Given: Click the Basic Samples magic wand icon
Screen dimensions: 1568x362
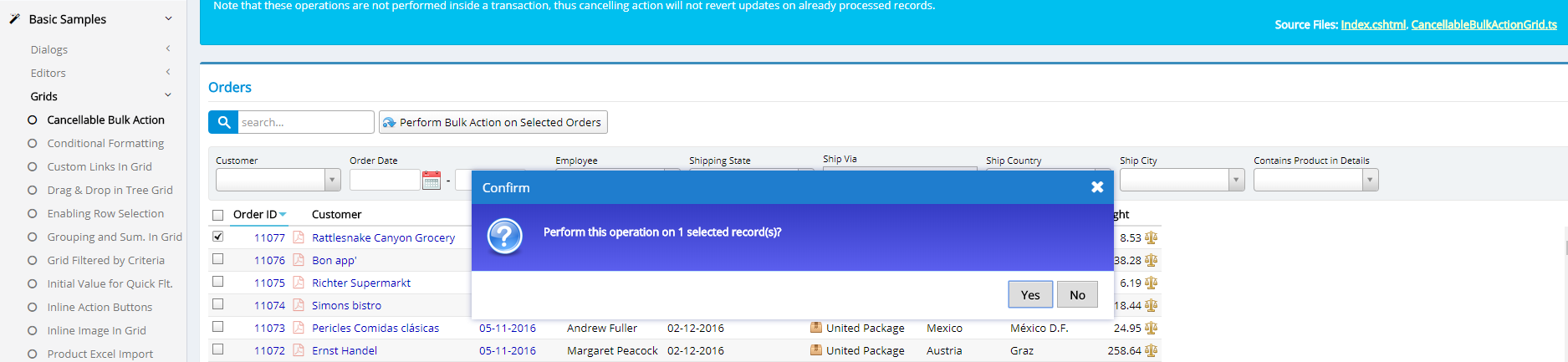Looking at the screenshot, I should [x=14, y=18].
